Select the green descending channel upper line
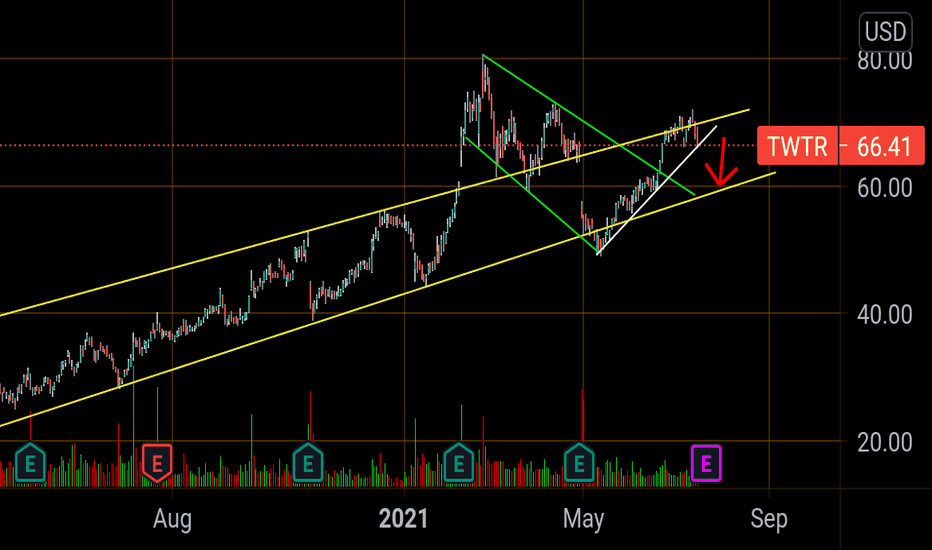This screenshot has height=550, width=932. click(x=588, y=125)
